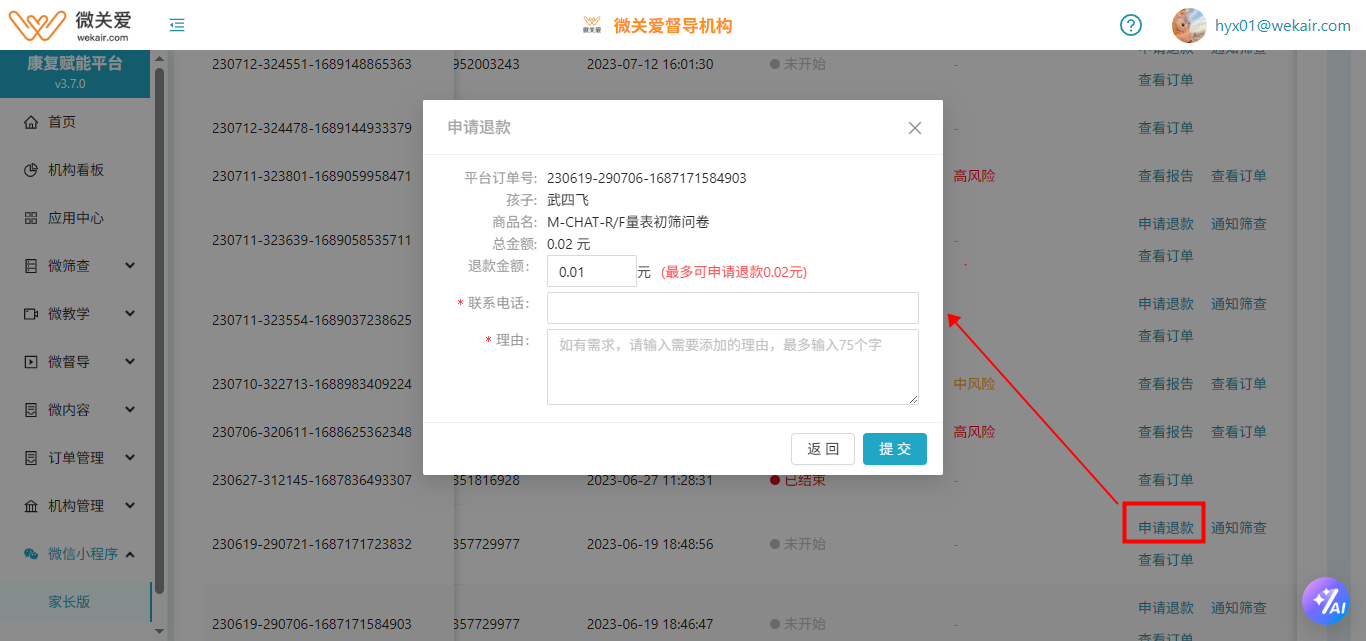Expand the 订单管理 sidebar menu
The image size is (1366, 641).
[x=80, y=458]
